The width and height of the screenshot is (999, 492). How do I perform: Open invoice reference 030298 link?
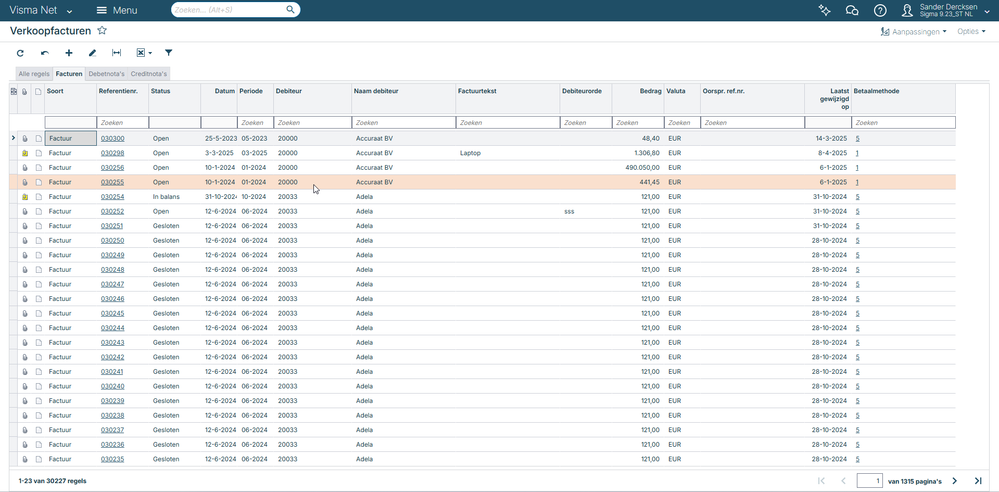point(112,153)
